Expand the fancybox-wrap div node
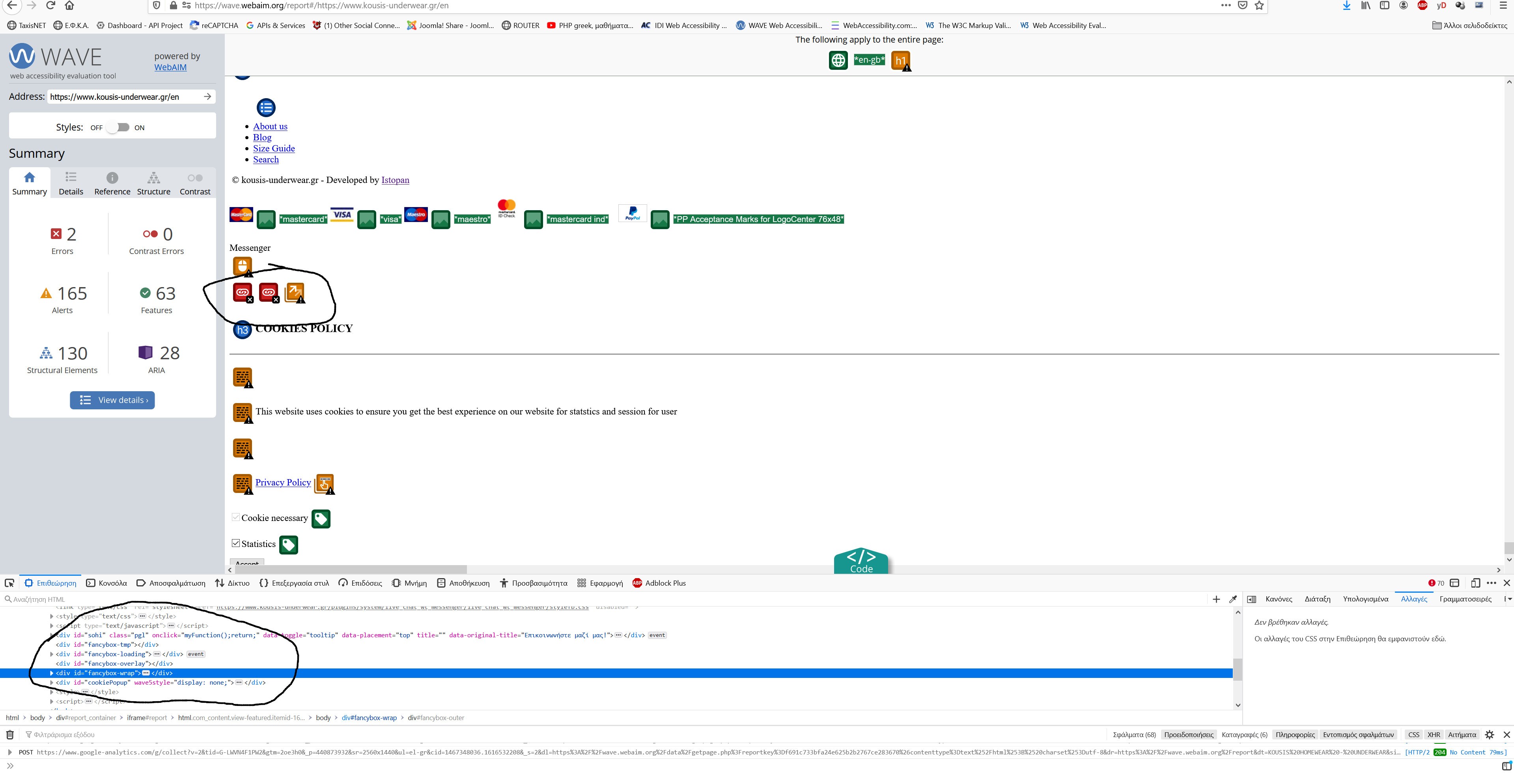 pos(52,673)
